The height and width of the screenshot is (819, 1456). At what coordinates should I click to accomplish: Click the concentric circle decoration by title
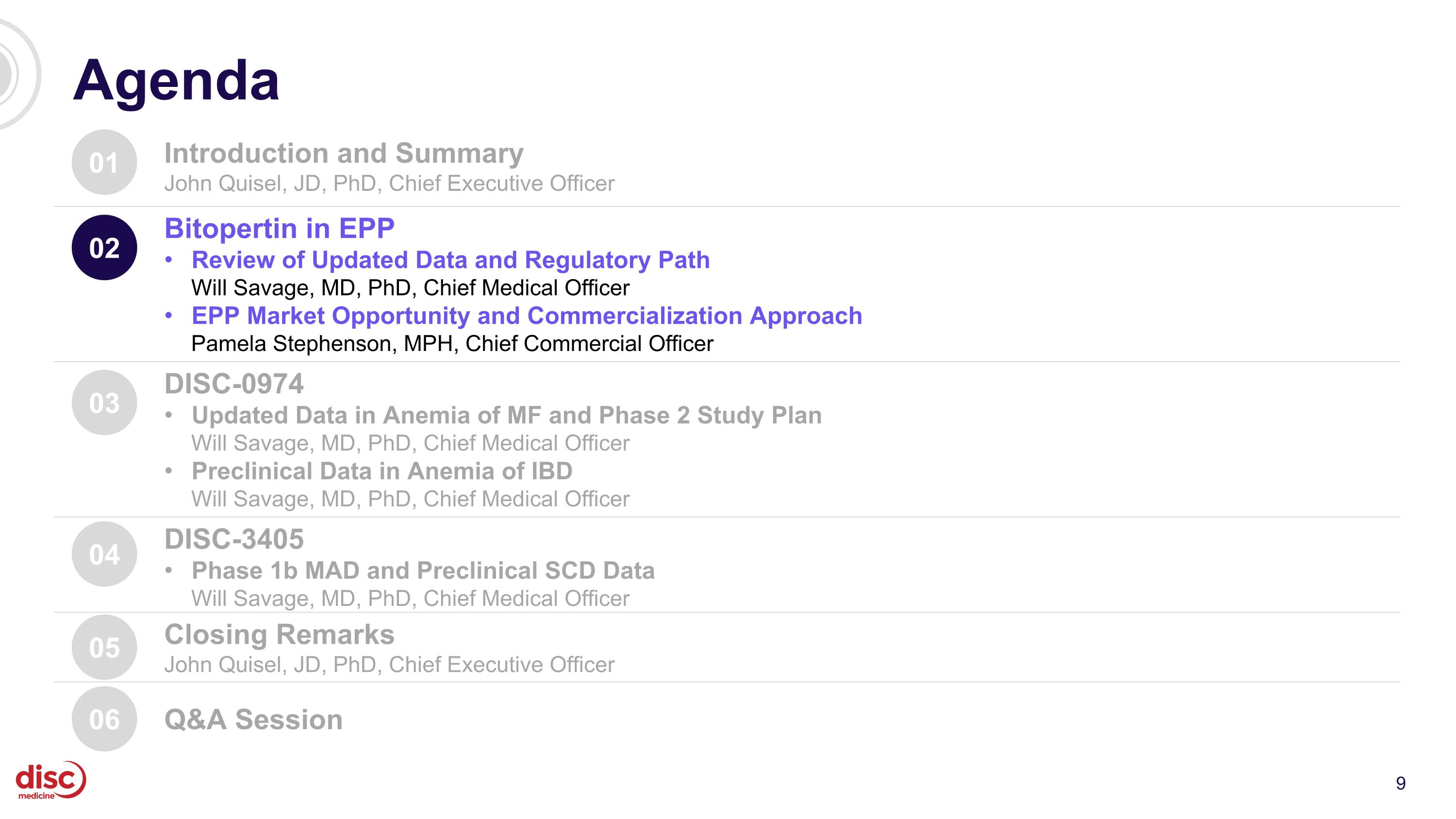[x=18, y=73]
